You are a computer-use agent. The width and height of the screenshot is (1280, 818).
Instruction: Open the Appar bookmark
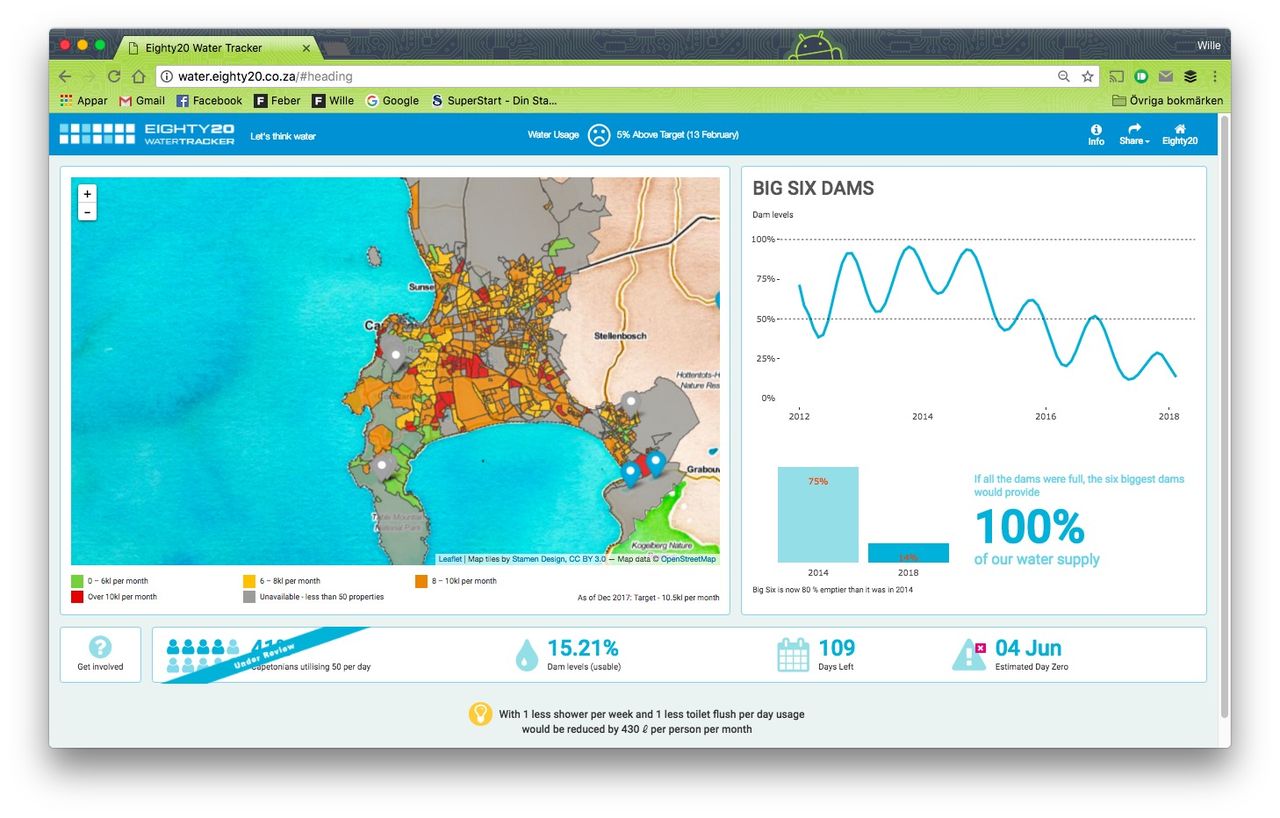click(x=84, y=100)
